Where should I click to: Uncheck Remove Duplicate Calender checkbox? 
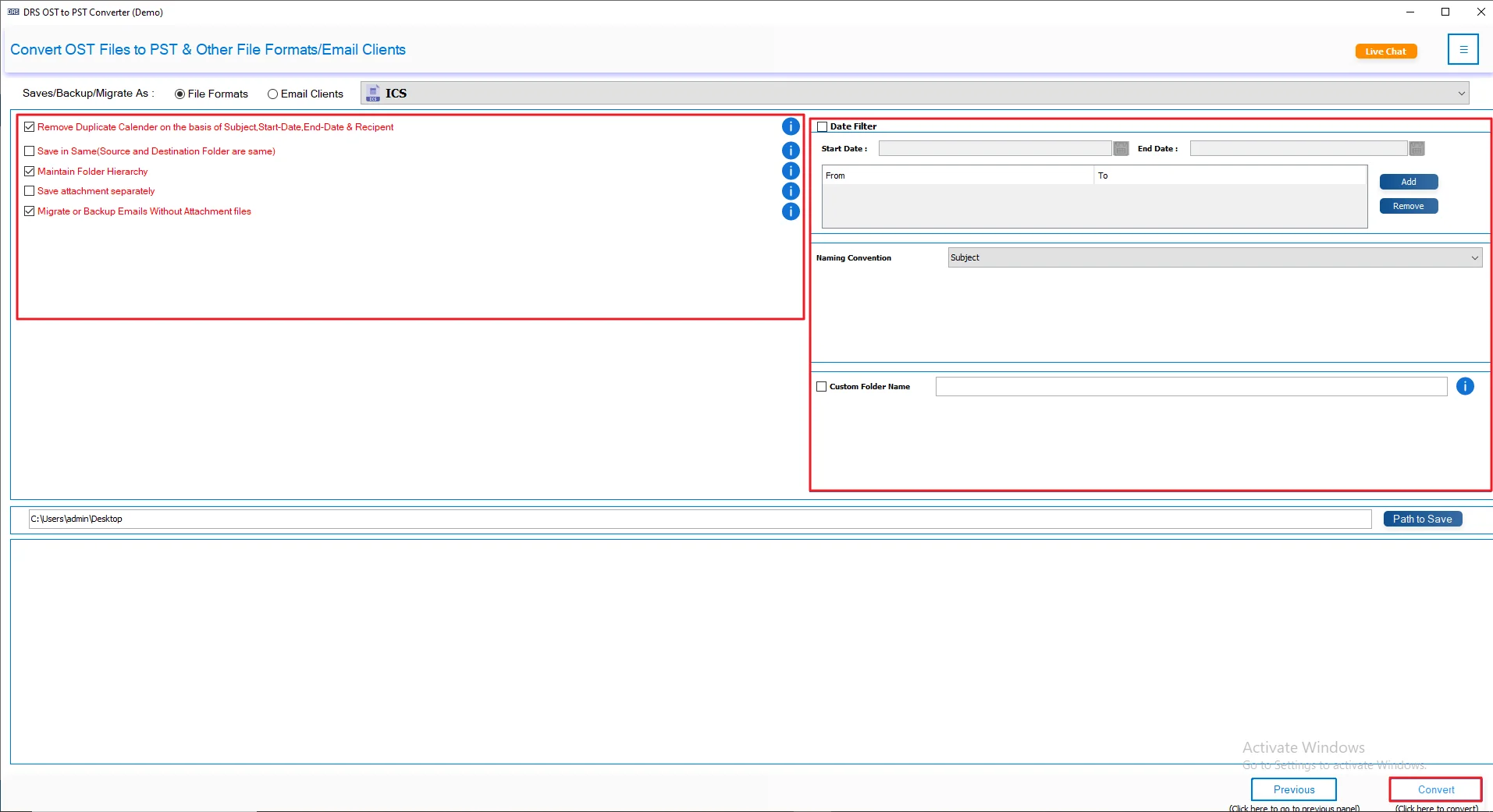tap(29, 126)
